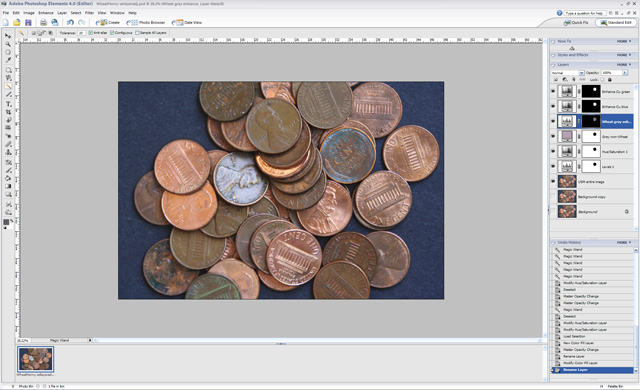Open the Opacity slider arrow

pyautogui.click(x=624, y=73)
